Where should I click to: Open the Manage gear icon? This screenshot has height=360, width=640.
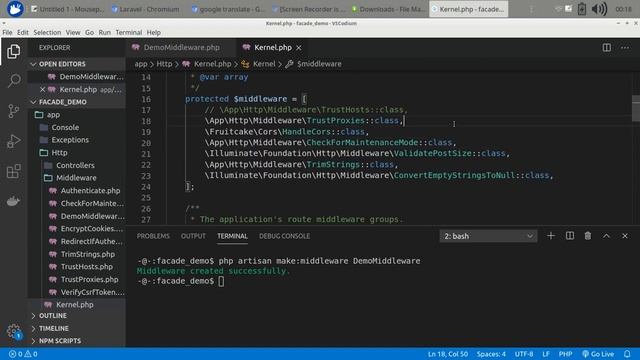pos(13,331)
